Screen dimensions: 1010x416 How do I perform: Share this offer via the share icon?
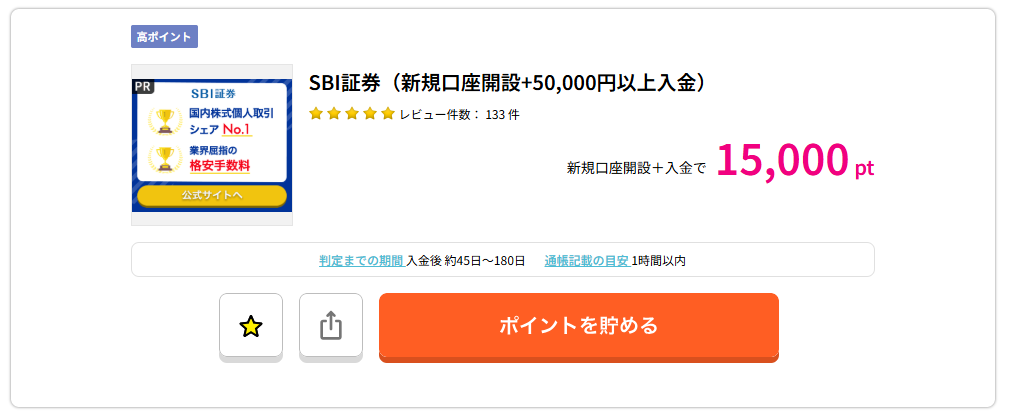(330, 325)
